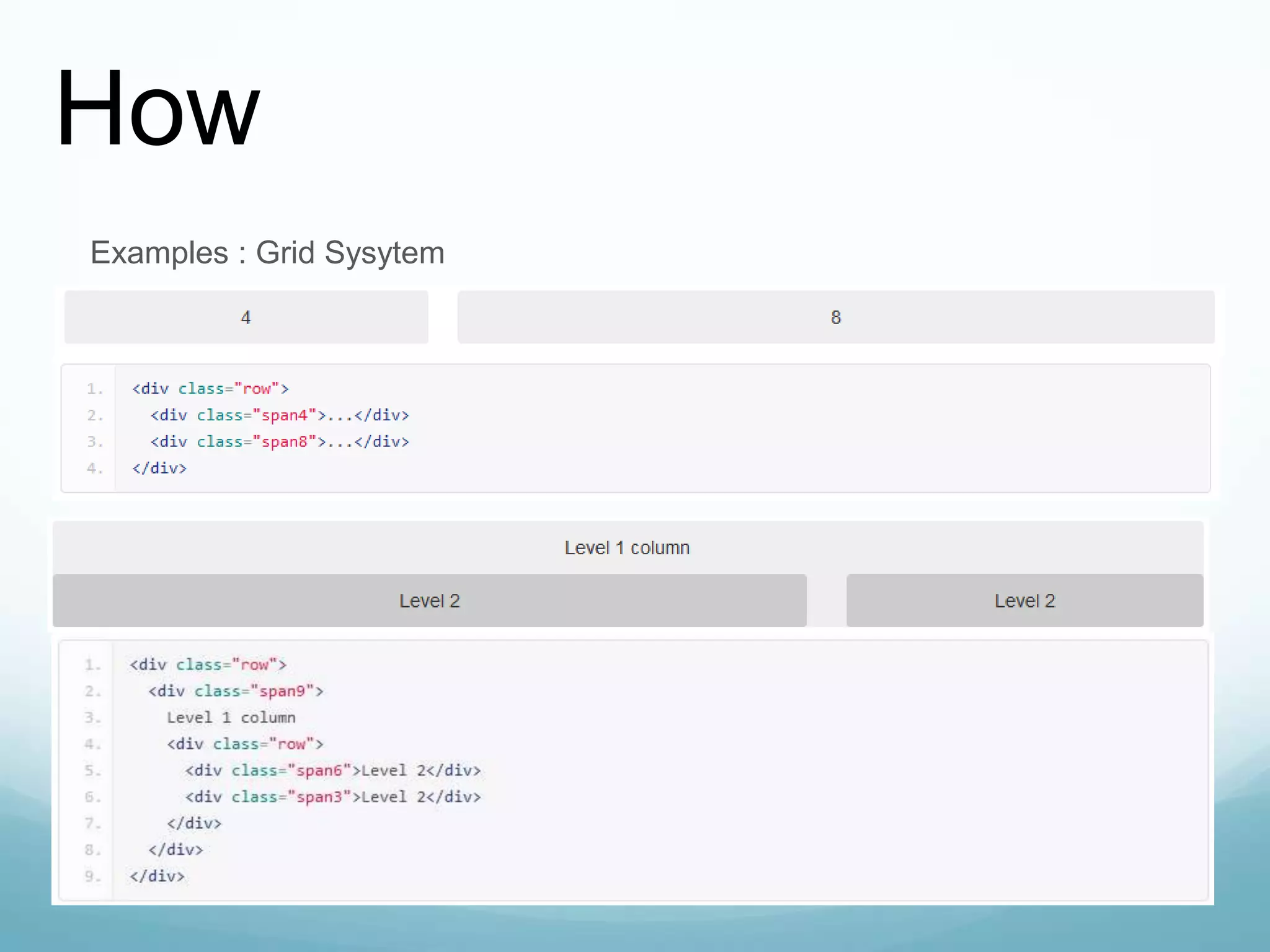
Task: Select the grid box labeled 8
Action: tap(835, 317)
